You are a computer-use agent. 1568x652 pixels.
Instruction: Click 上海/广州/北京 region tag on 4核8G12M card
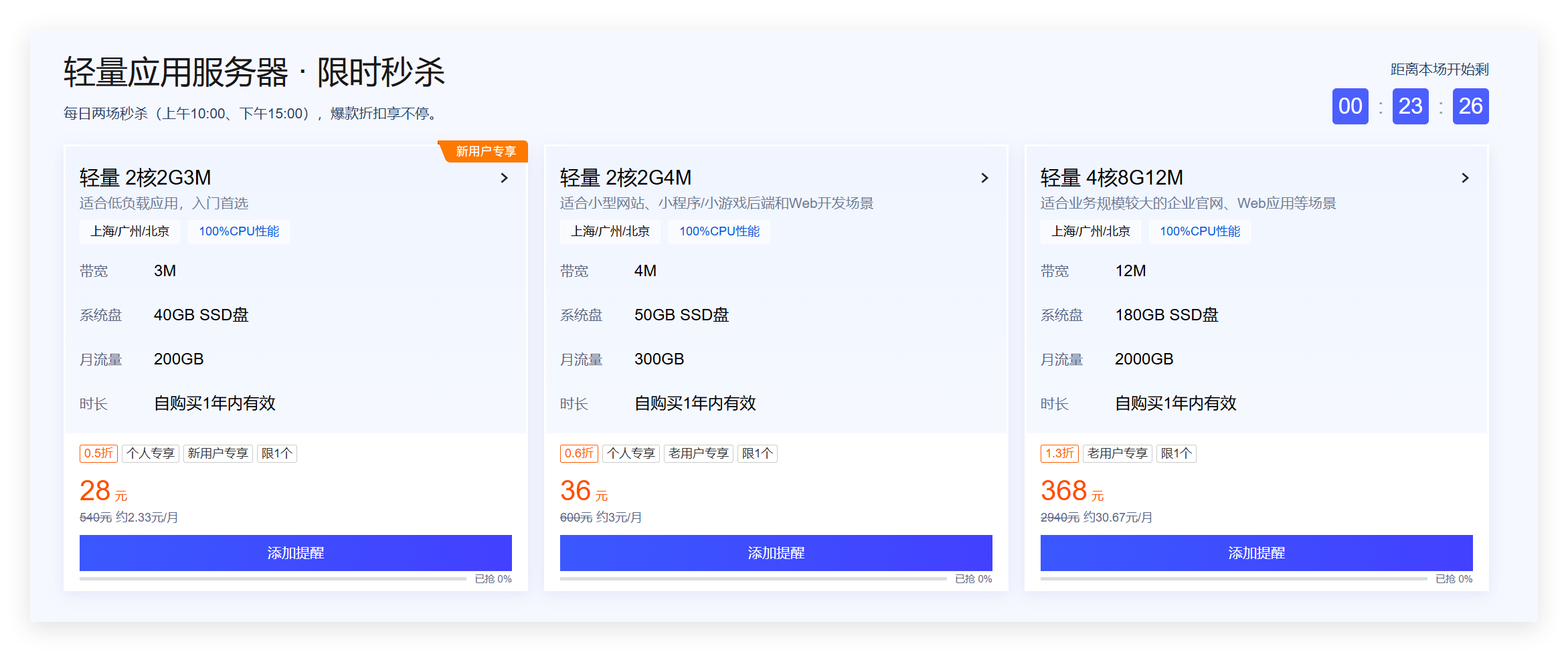pos(1091,231)
